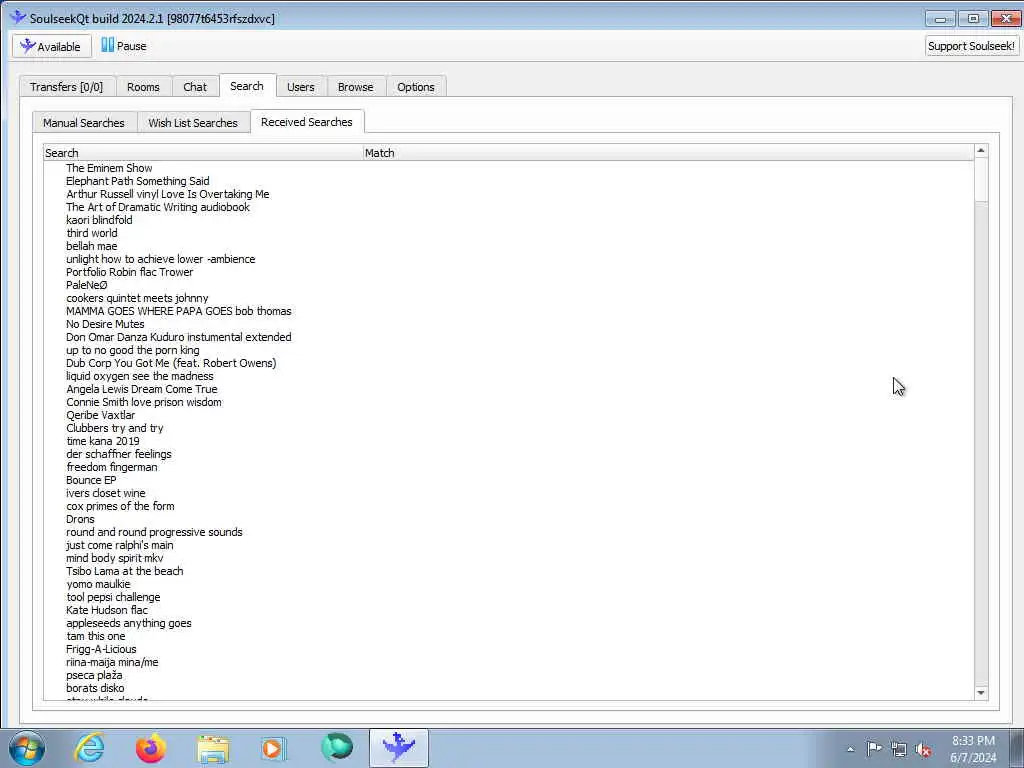Click the Pause button
The height and width of the screenshot is (768, 1024).
click(123, 46)
